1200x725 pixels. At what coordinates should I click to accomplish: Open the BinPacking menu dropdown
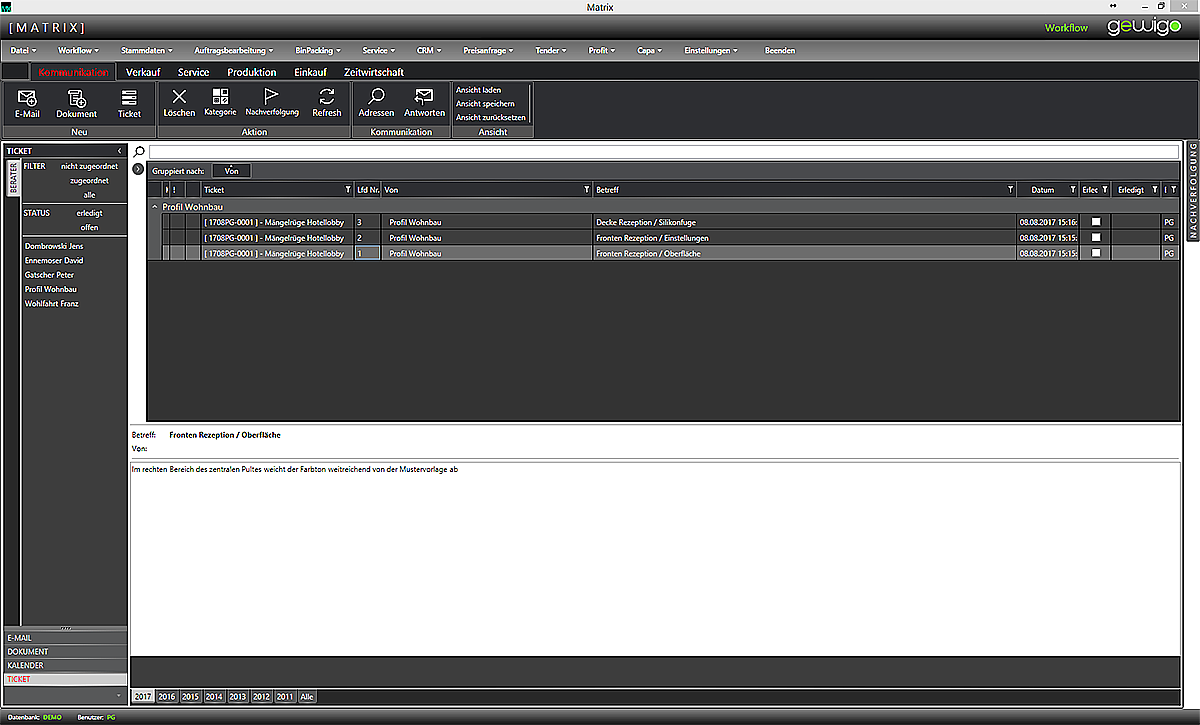[318, 50]
